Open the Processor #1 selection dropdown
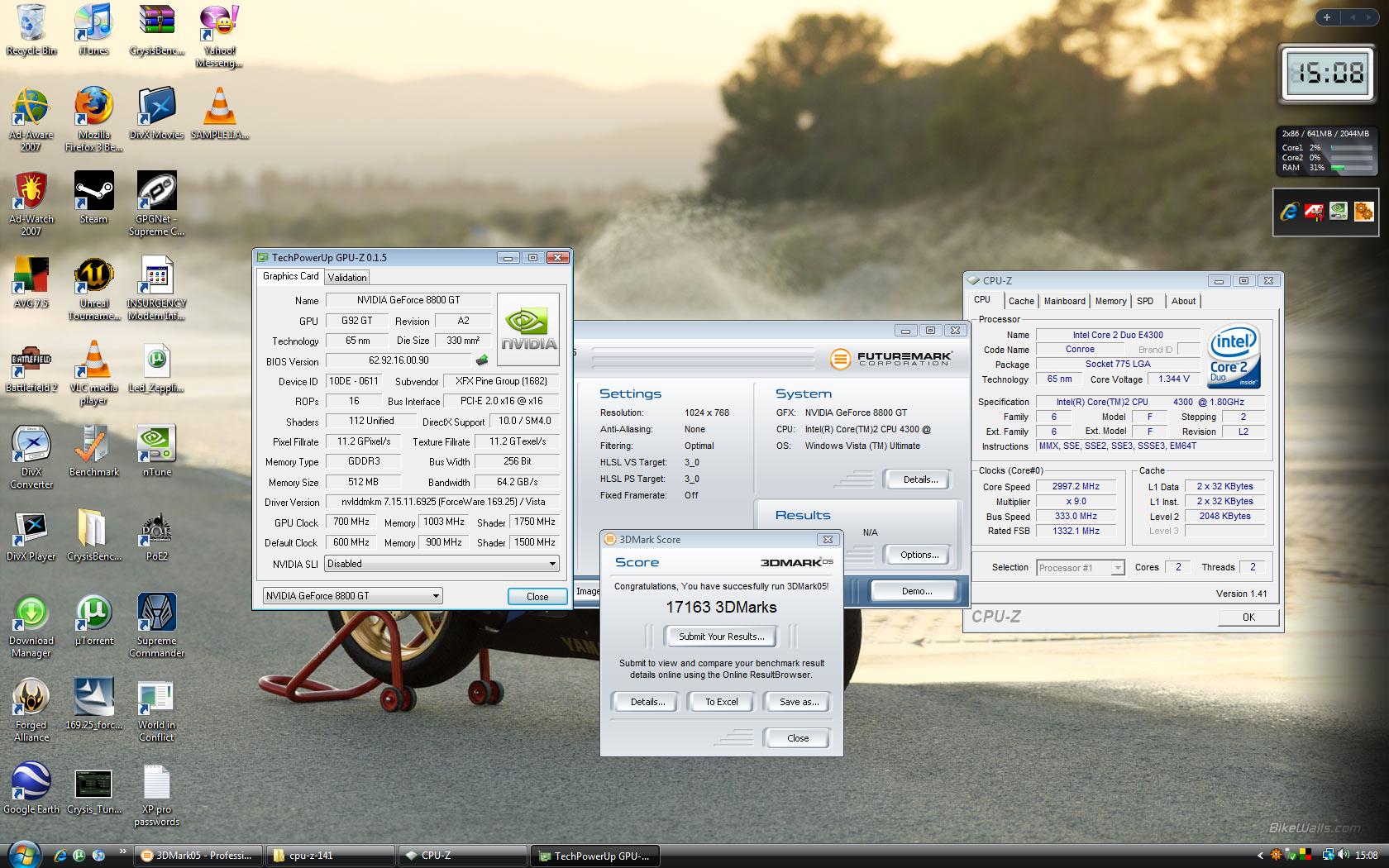 [1081, 568]
